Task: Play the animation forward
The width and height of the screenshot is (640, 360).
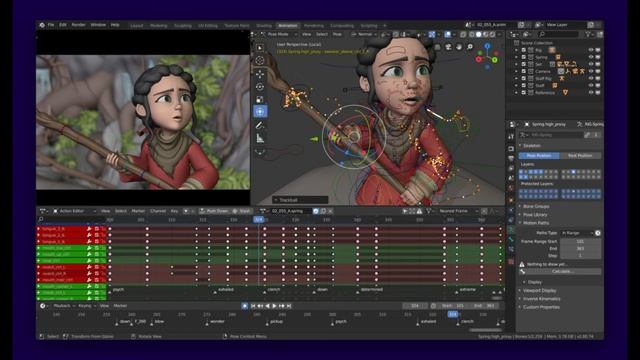Action: click(x=274, y=306)
